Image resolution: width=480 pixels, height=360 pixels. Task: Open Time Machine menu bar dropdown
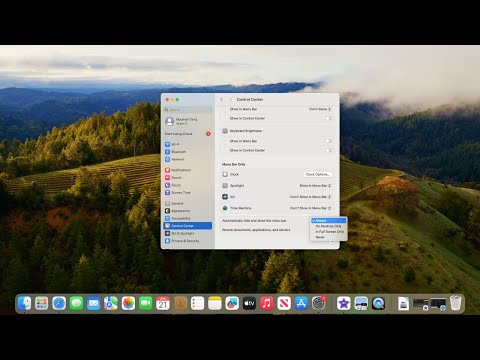310,208
